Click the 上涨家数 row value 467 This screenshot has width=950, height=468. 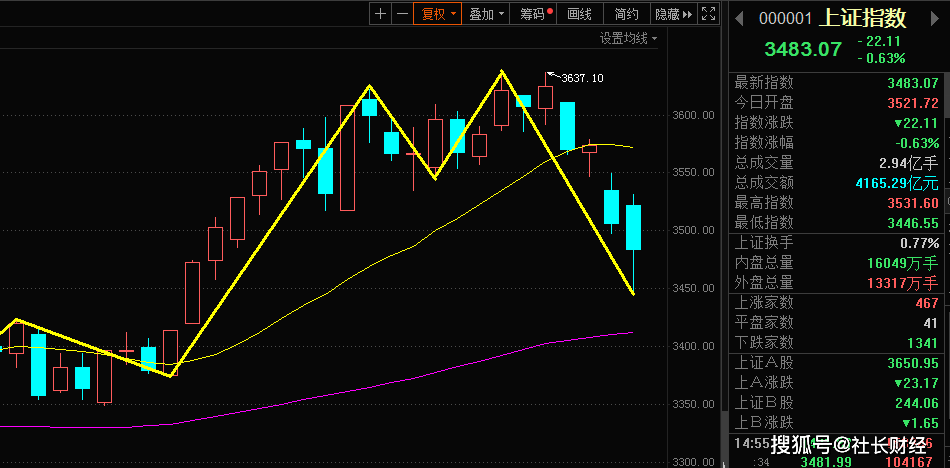tap(928, 303)
